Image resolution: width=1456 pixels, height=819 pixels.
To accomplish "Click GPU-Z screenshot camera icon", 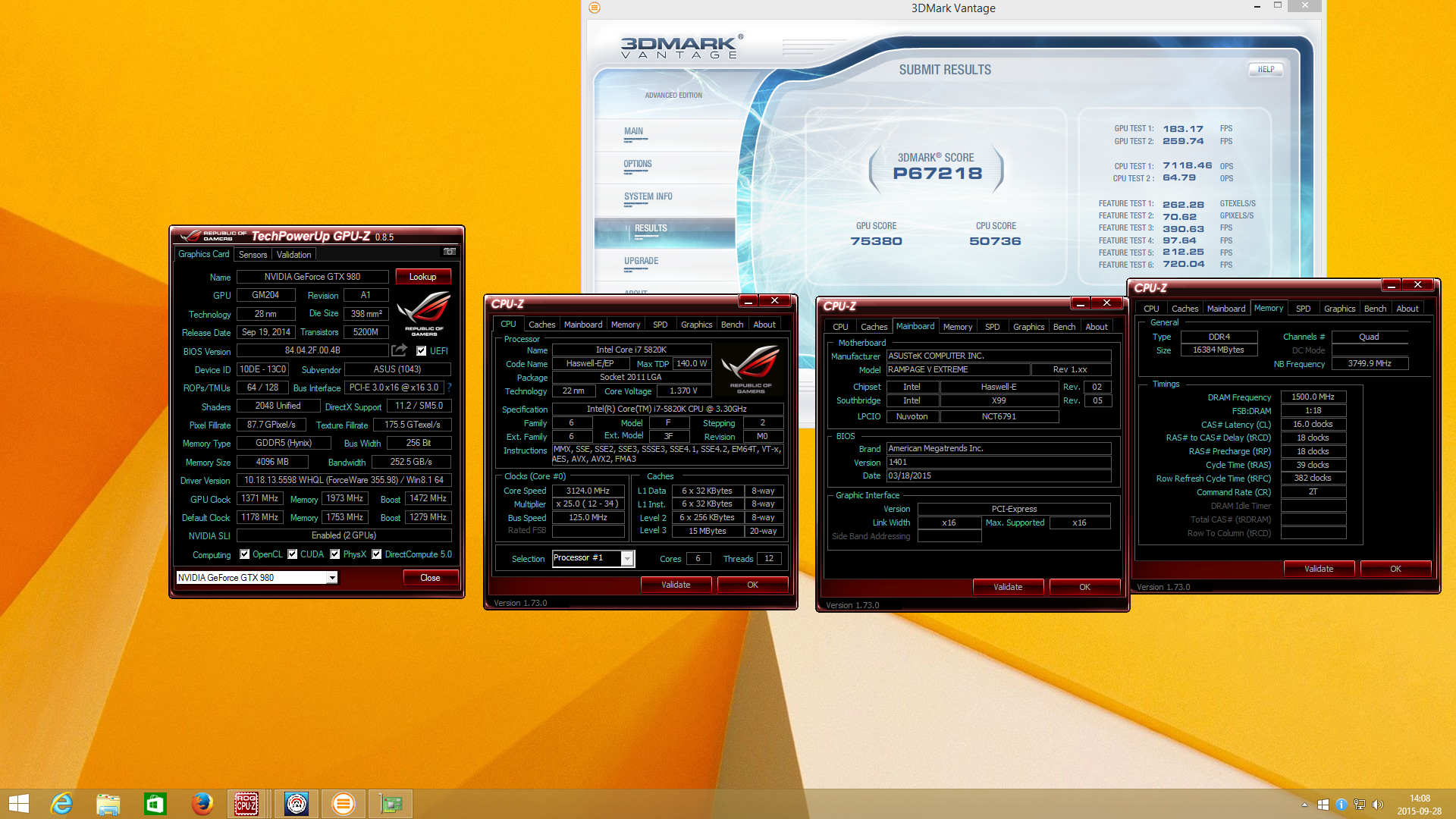I will 450,252.
